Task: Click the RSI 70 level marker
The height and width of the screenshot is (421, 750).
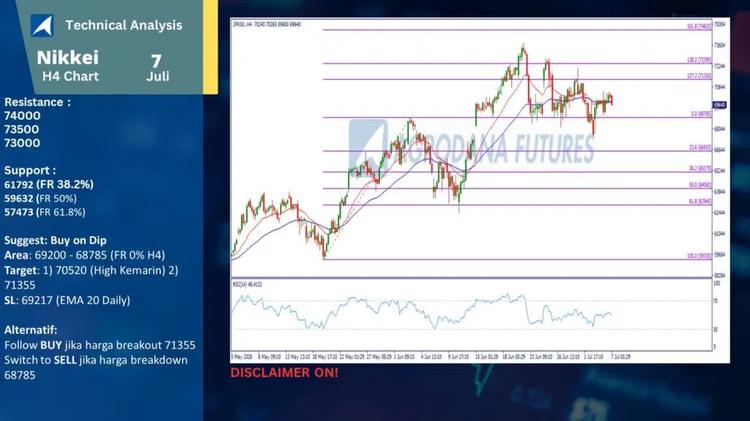Action: [x=716, y=301]
